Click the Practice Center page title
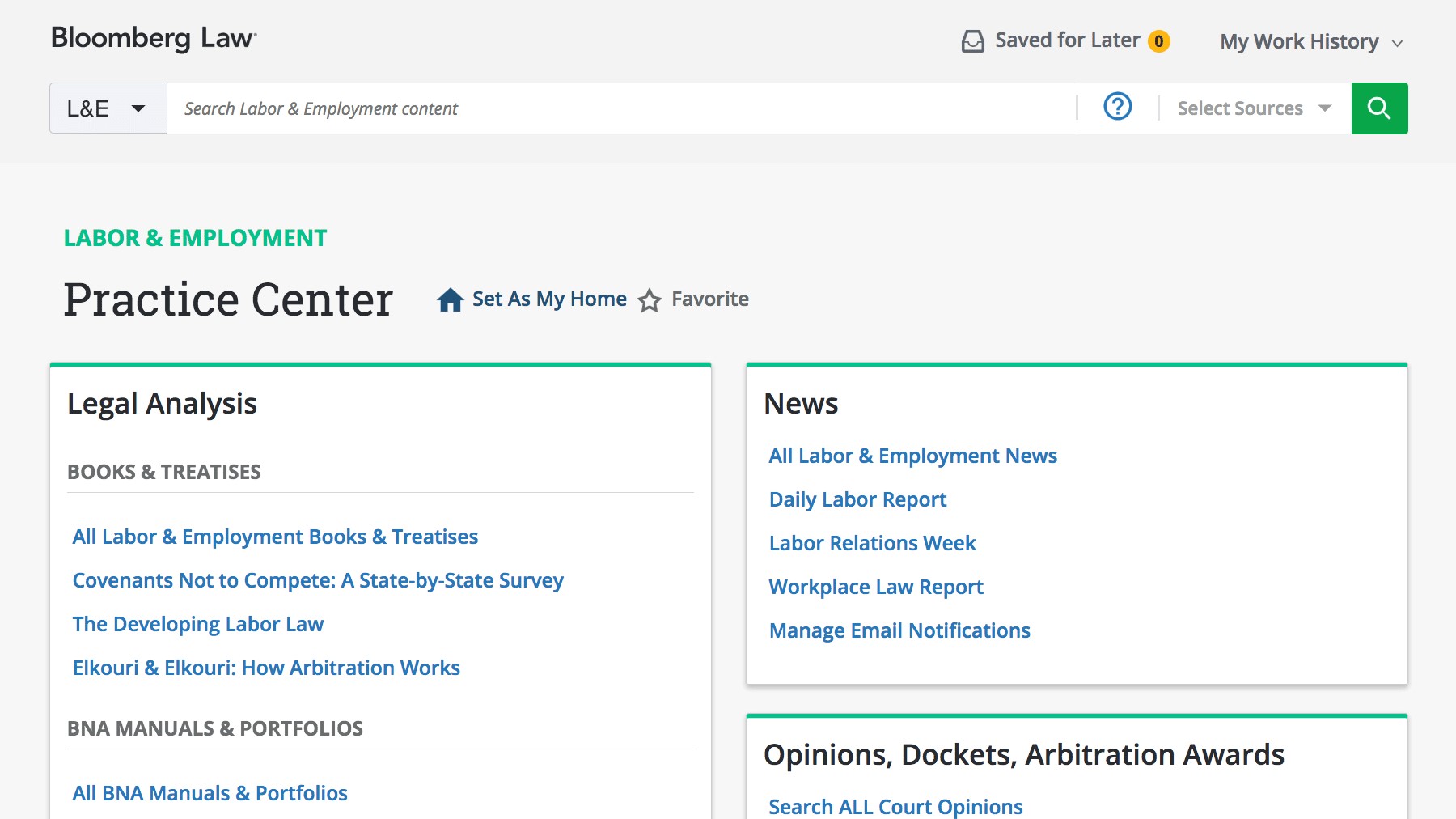Screen dimensions: 1456x819 pos(228,299)
